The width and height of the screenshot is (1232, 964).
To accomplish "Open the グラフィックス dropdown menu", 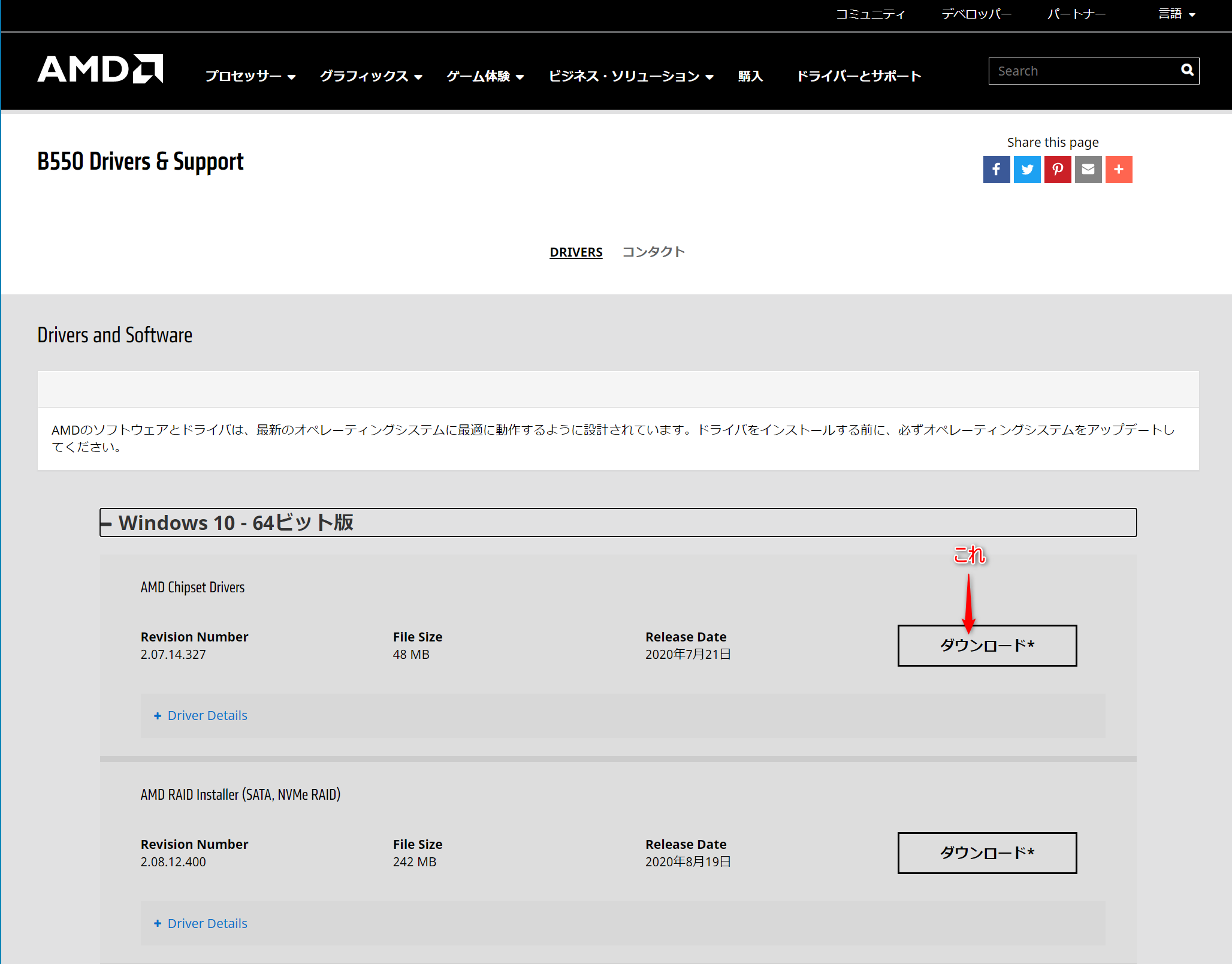I will [372, 76].
